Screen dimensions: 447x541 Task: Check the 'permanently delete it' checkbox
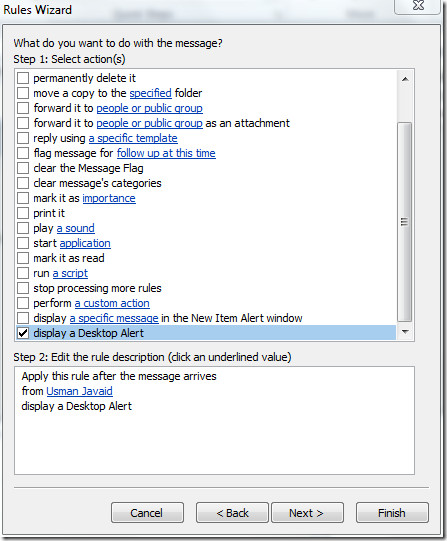[23, 78]
